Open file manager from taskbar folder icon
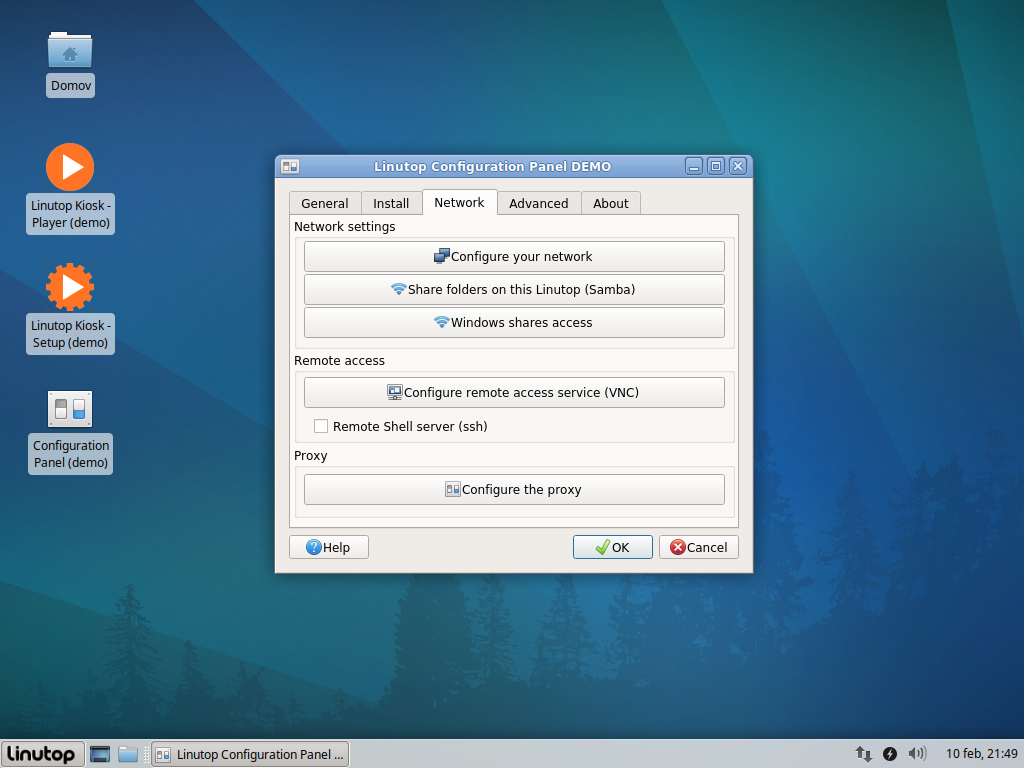The width and height of the screenshot is (1024, 768). tap(128, 754)
